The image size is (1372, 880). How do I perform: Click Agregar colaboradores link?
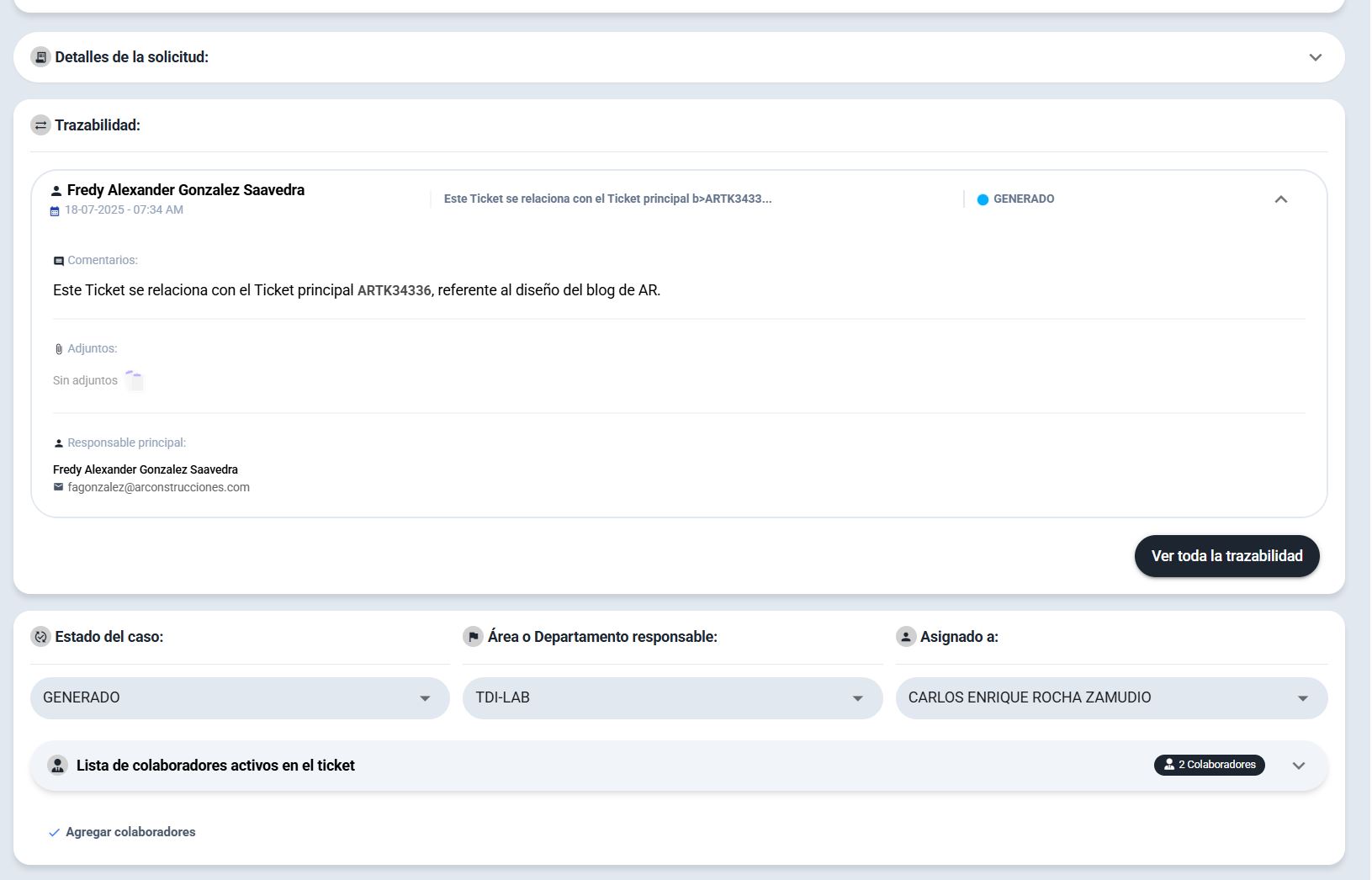click(x=130, y=832)
